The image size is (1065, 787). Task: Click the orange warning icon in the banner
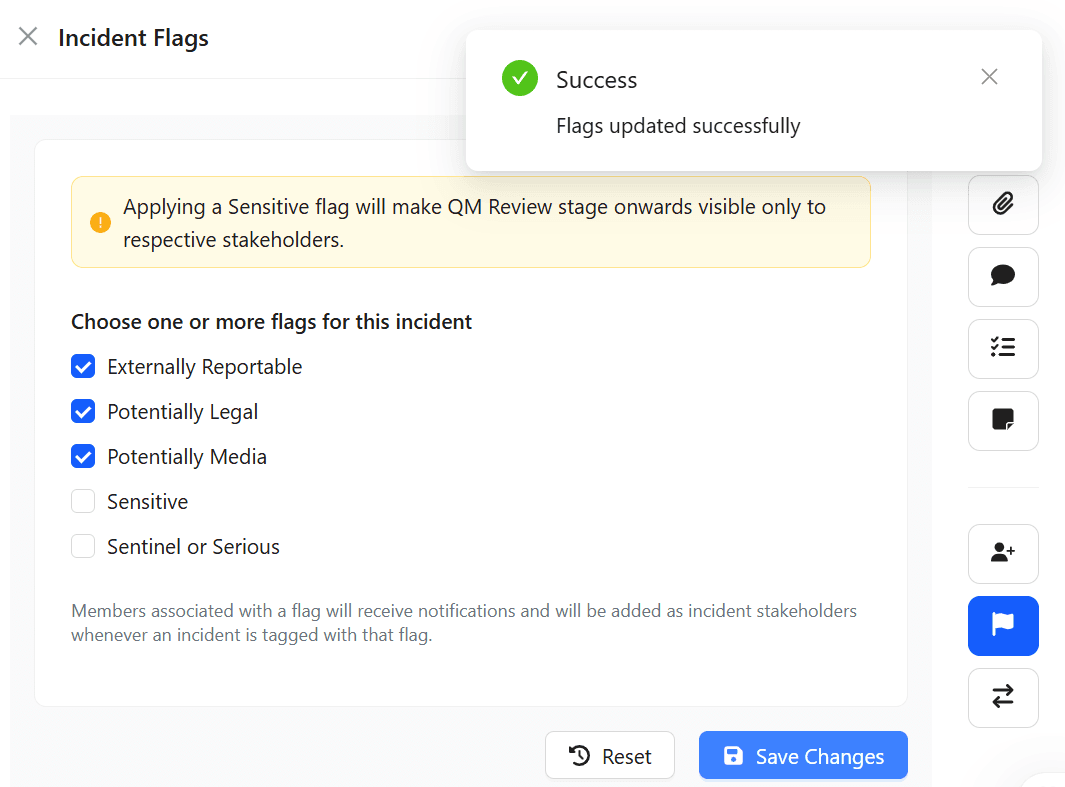tap(100, 222)
